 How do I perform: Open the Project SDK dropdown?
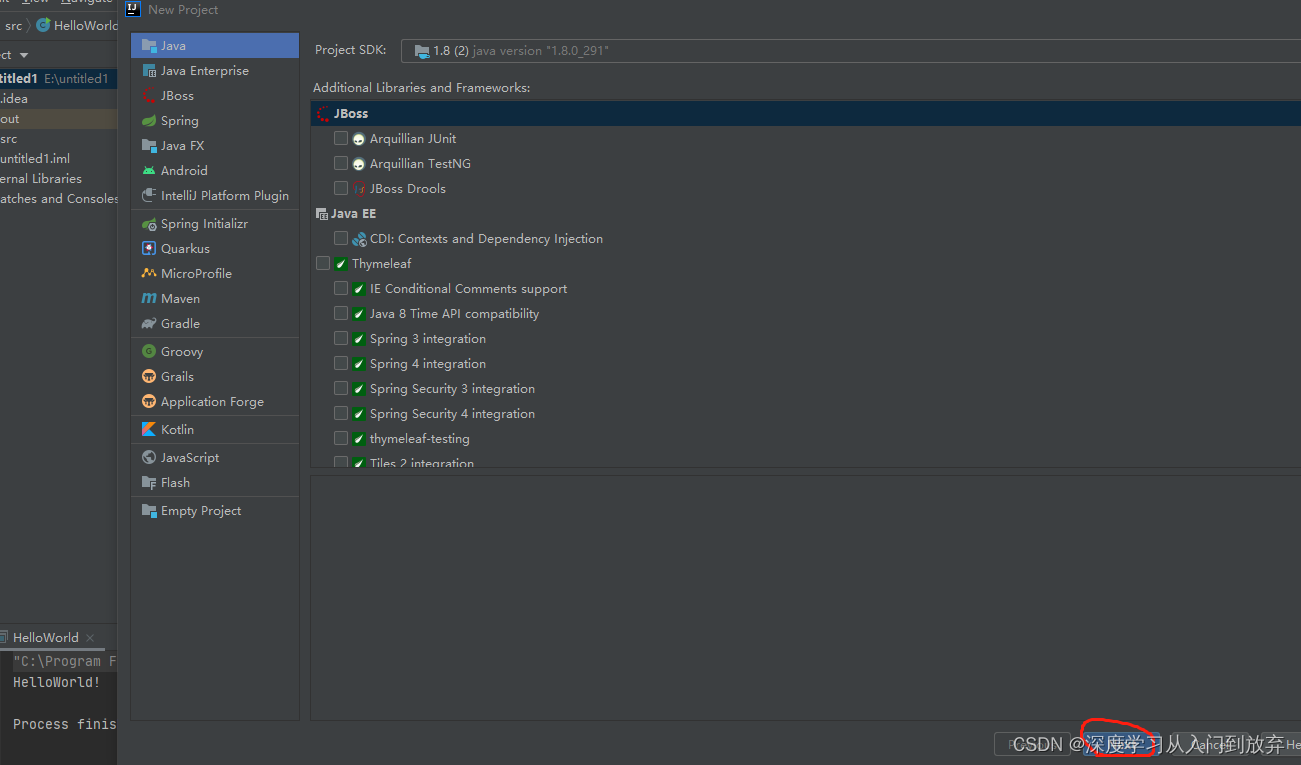(850, 51)
